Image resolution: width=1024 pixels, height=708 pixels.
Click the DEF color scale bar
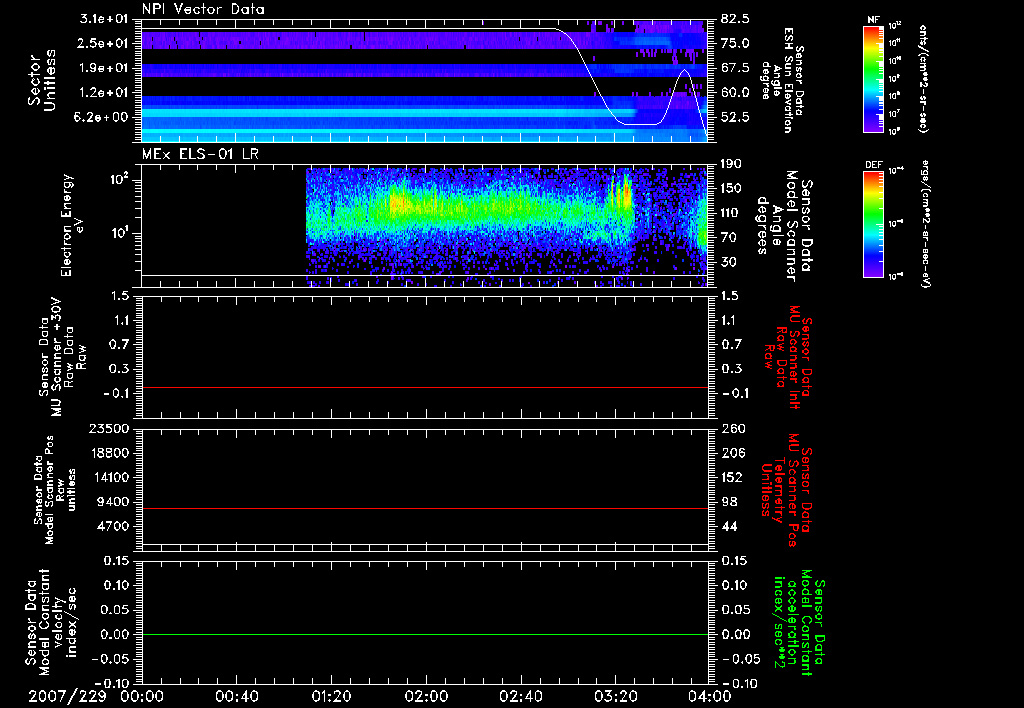(x=872, y=224)
